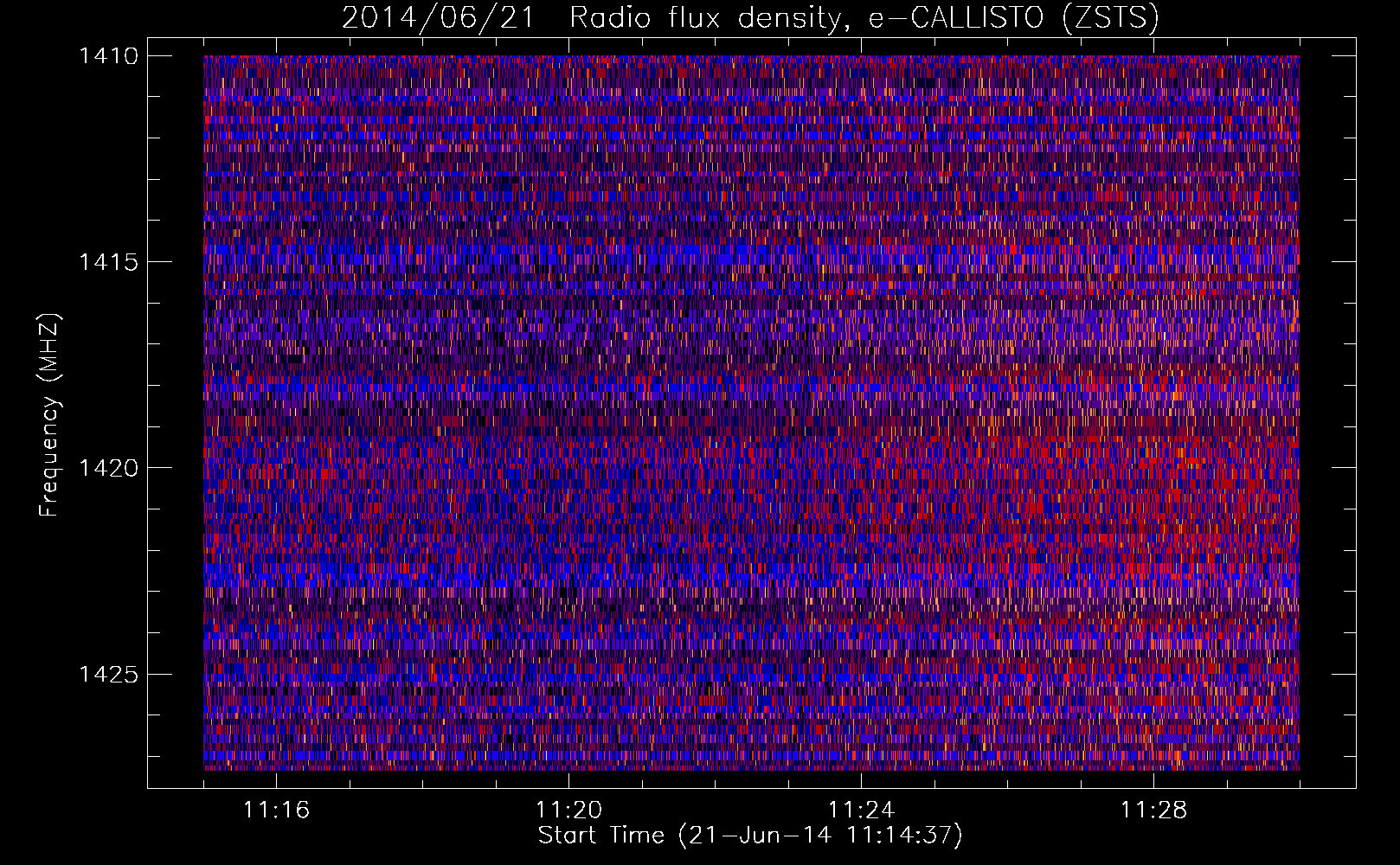Click the 1410 frequency axis label
This screenshot has width=1400, height=865.
(x=109, y=56)
